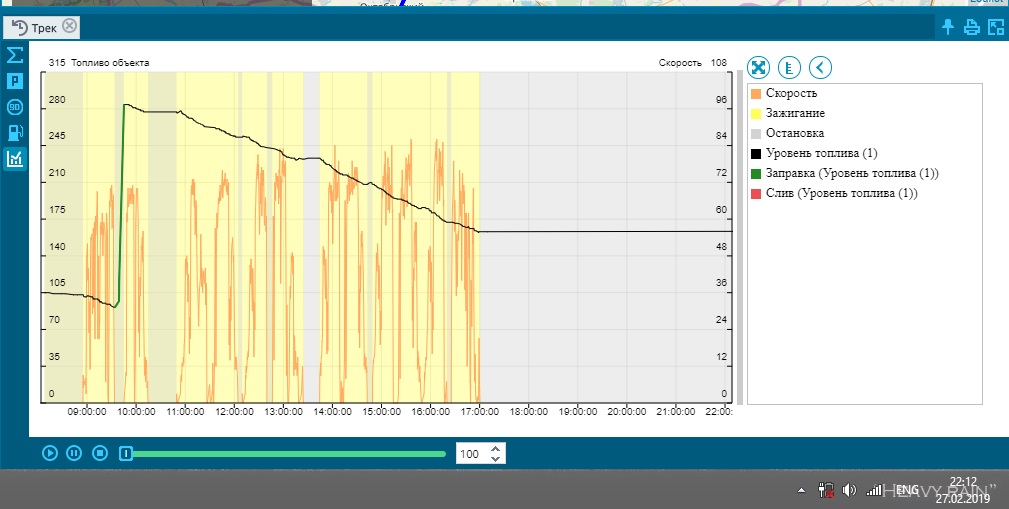
Task: Pin the track panel
Action: (948, 27)
